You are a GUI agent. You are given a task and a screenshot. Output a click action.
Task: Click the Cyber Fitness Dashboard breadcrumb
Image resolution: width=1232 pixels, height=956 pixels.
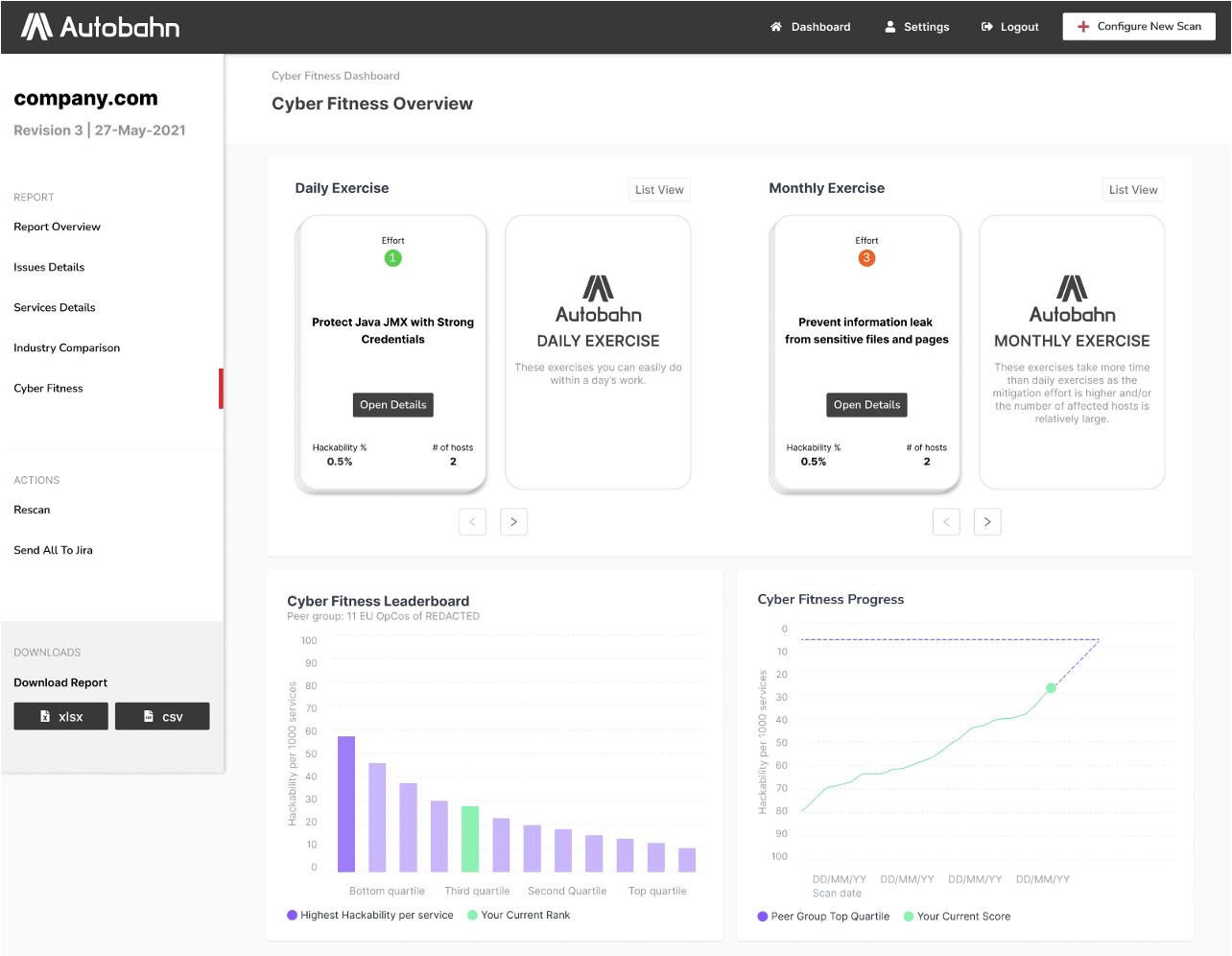click(336, 76)
